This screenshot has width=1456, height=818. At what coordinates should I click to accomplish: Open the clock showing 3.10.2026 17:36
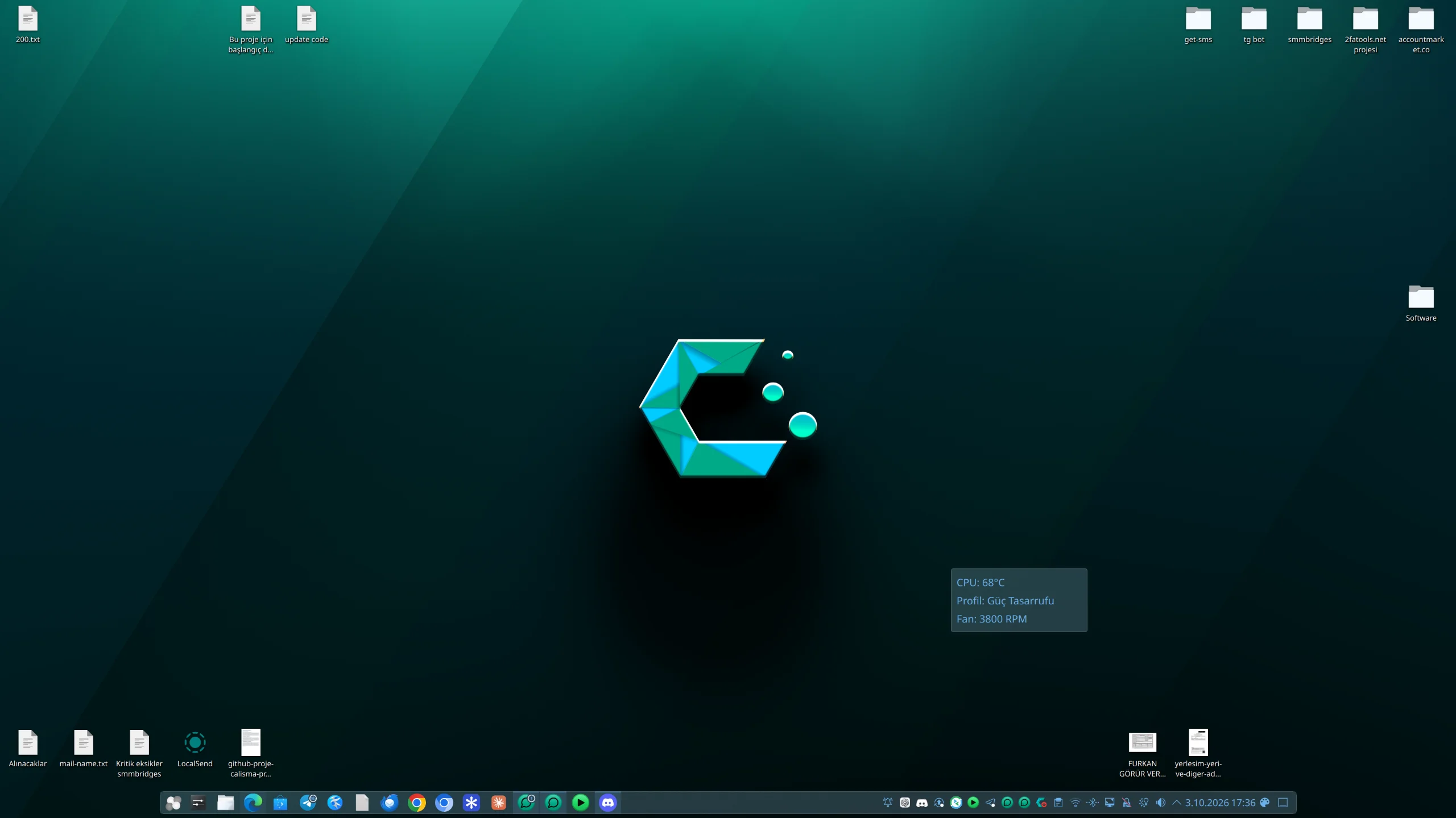(x=1221, y=803)
